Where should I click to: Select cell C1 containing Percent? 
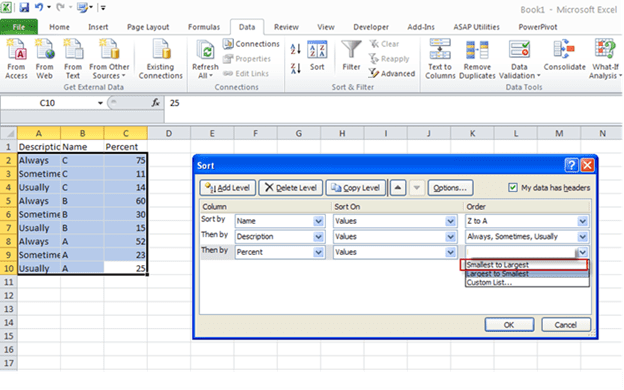point(125,147)
